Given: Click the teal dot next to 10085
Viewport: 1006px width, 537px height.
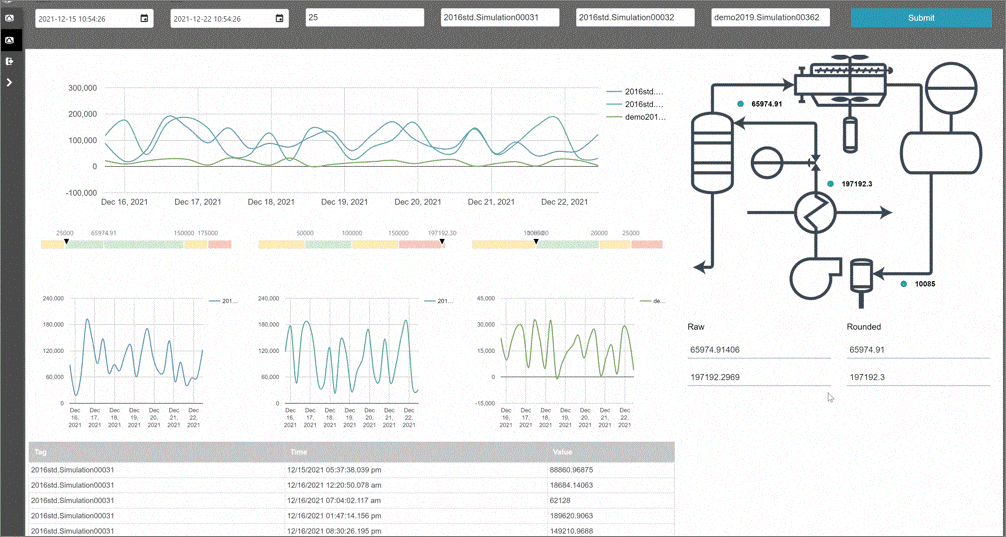Looking at the screenshot, I should (x=903, y=284).
